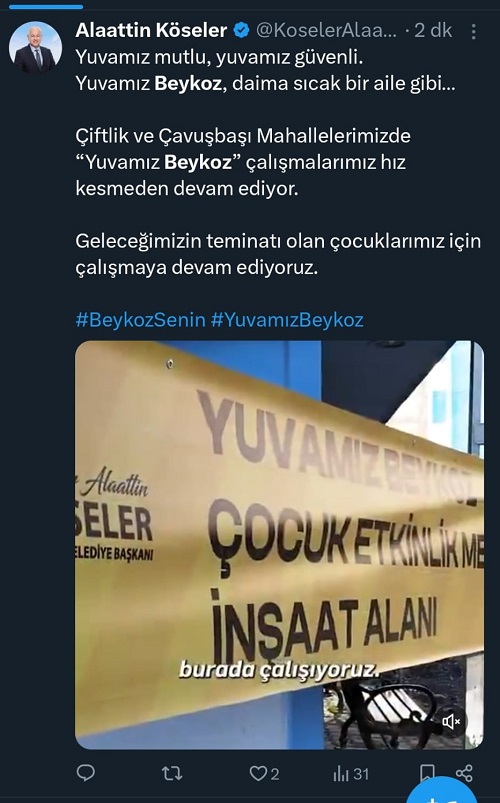Open the three-dot tweet options menu
The image size is (500, 803).
coord(473,31)
